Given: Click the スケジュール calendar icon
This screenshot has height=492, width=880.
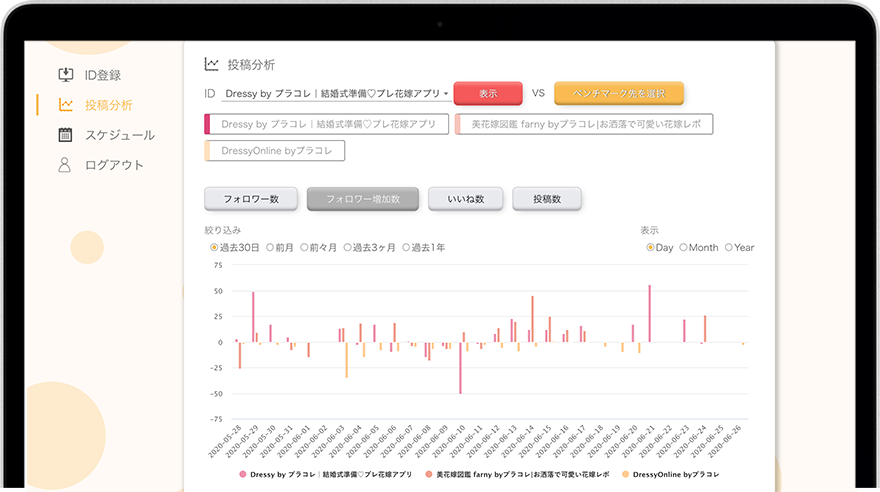Looking at the screenshot, I should (65, 135).
